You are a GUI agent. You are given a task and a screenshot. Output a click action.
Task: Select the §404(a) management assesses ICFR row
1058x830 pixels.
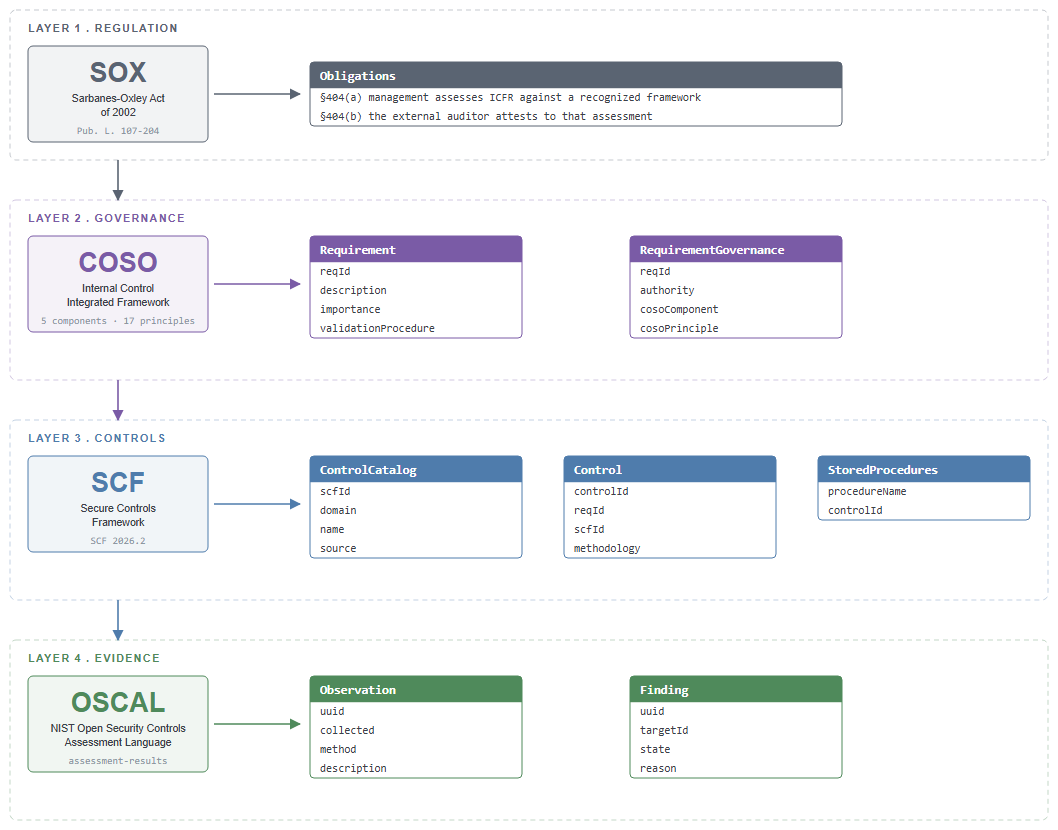tap(576, 98)
